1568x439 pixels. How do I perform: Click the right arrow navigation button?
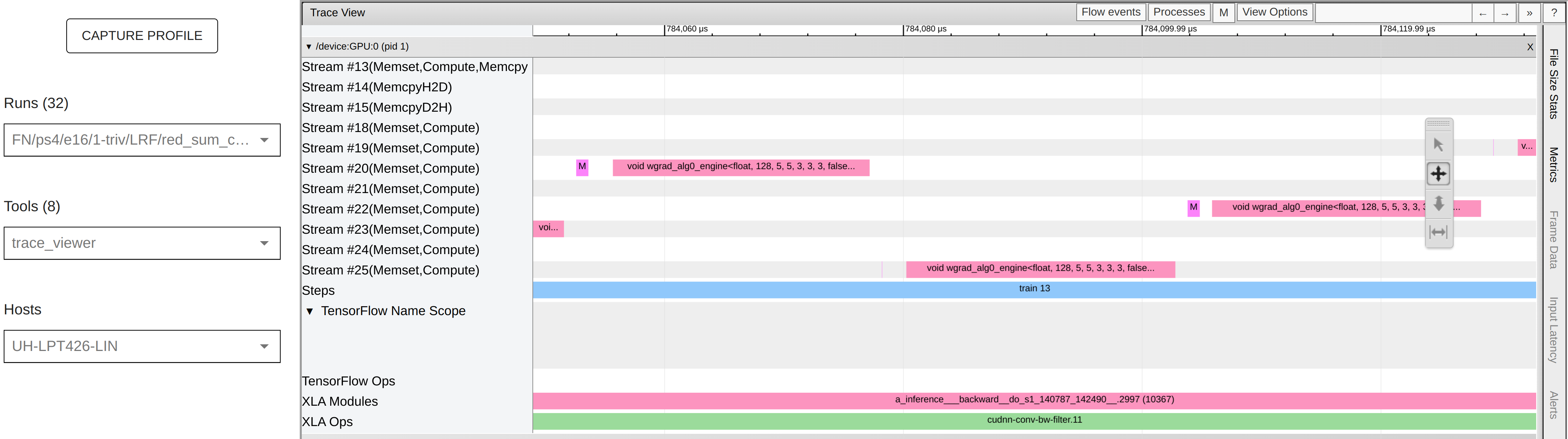[1505, 13]
